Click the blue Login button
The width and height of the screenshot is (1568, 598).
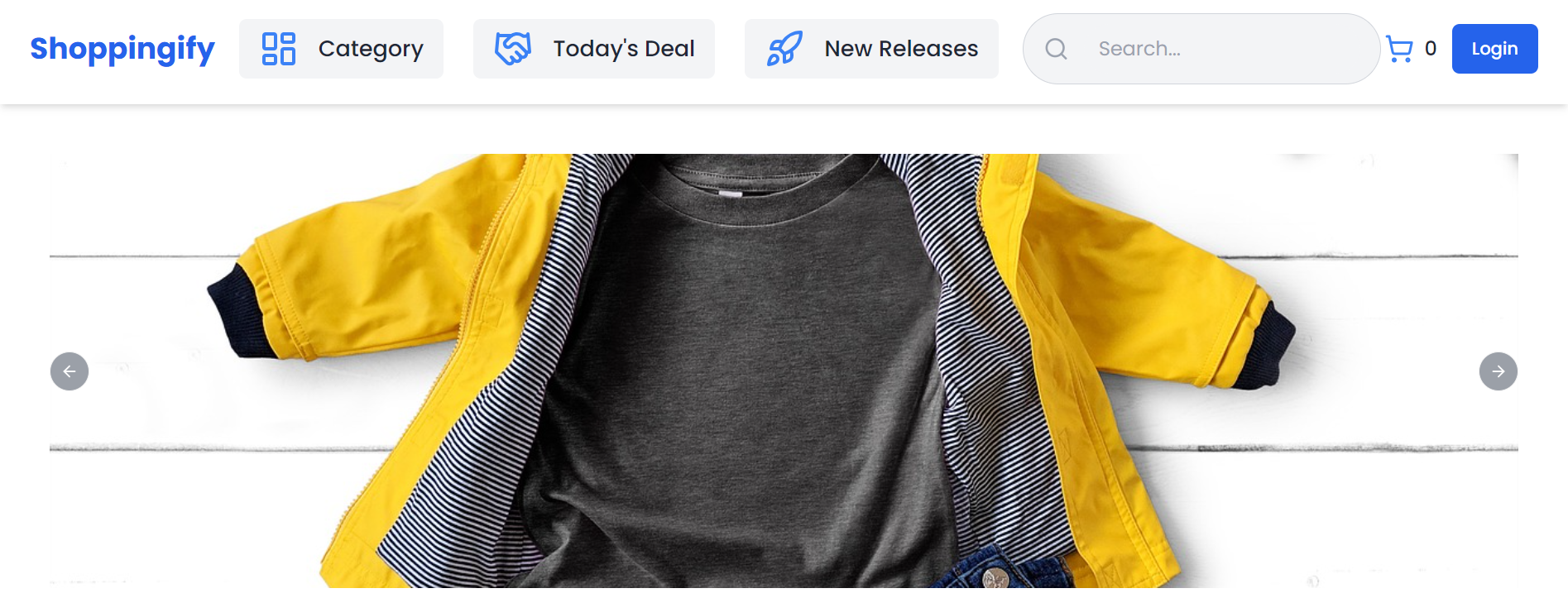pos(1495,49)
